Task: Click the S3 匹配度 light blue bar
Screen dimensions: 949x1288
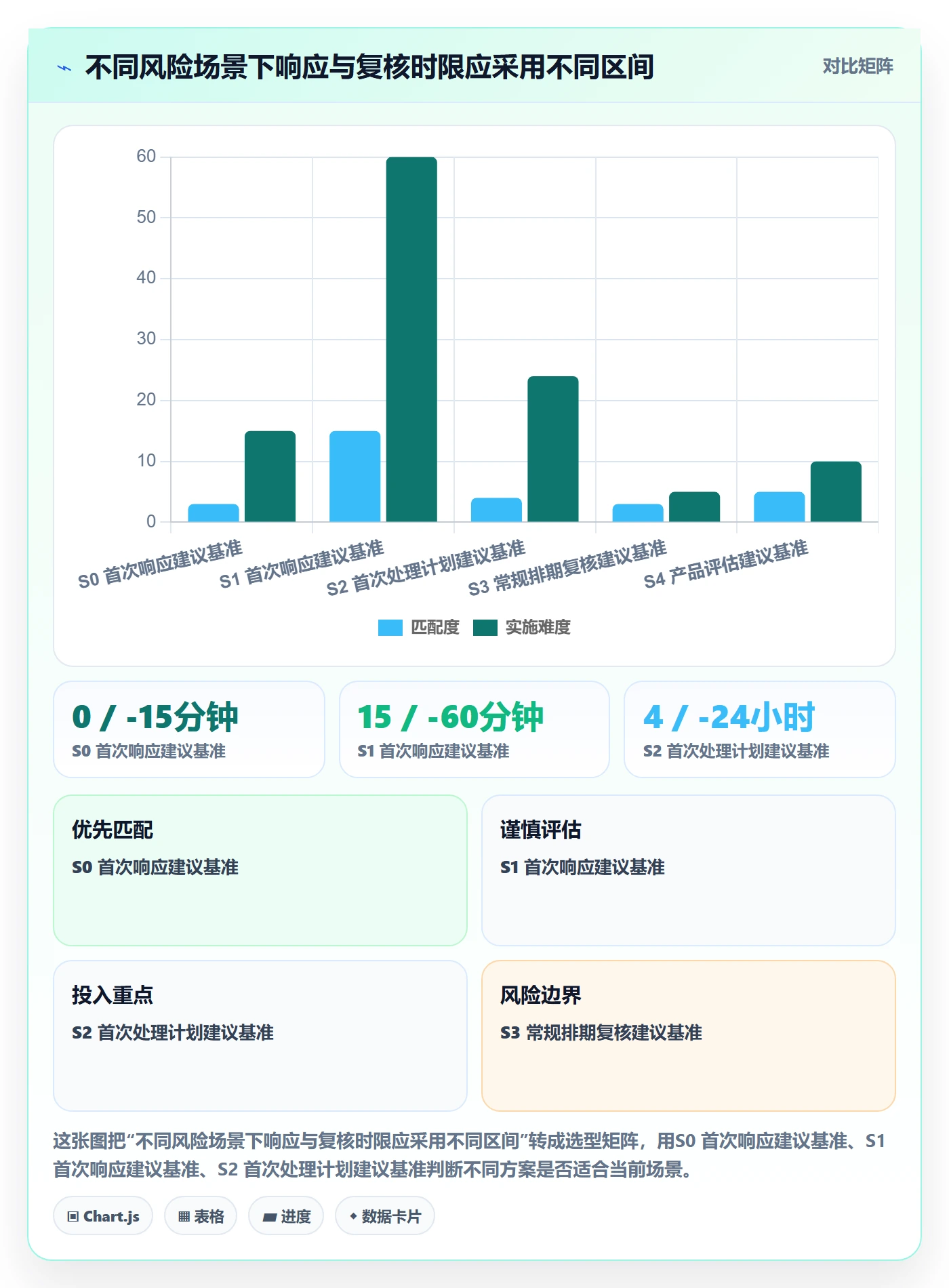Action: [x=638, y=513]
